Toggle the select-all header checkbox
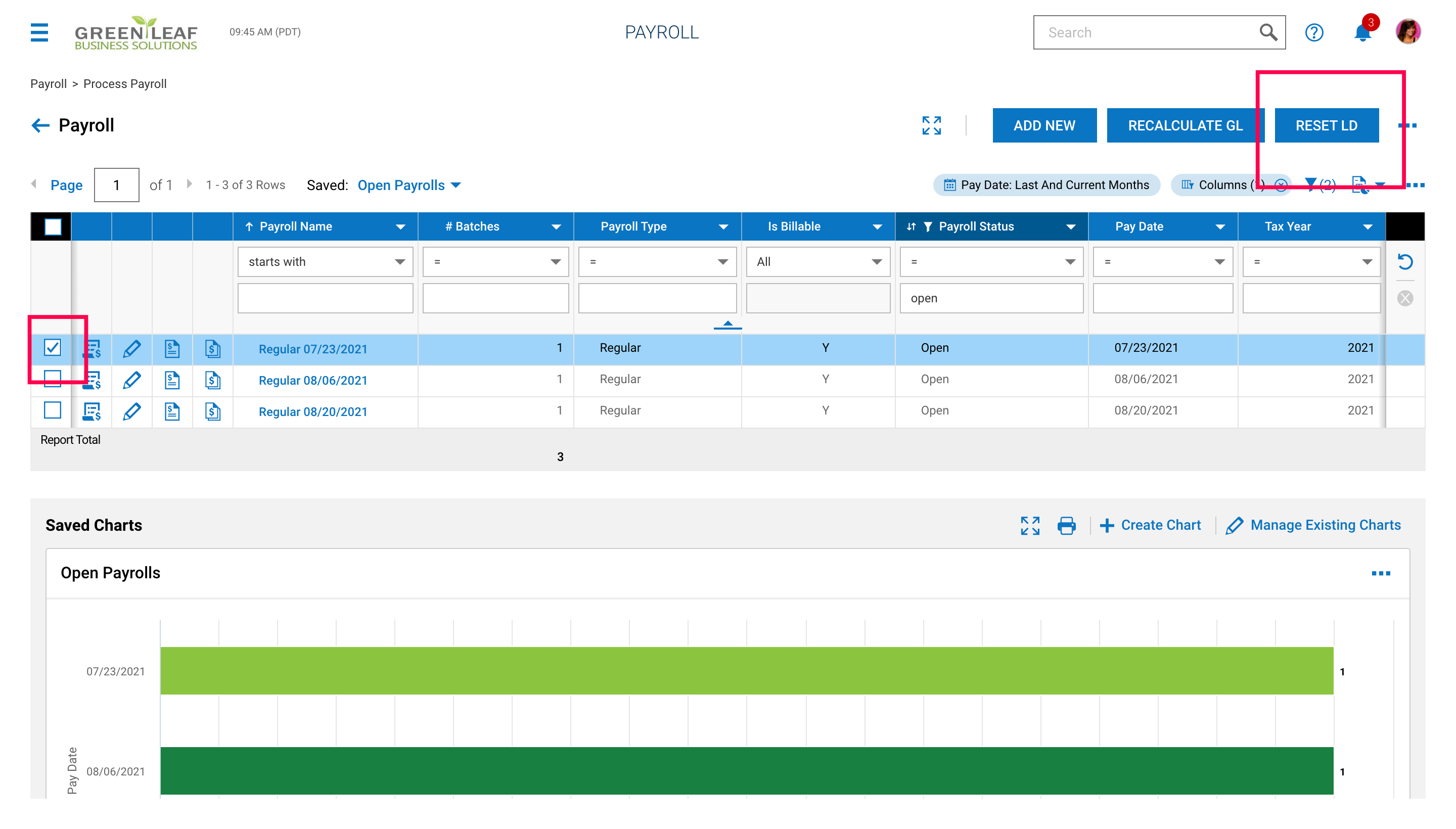 point(53,226)
